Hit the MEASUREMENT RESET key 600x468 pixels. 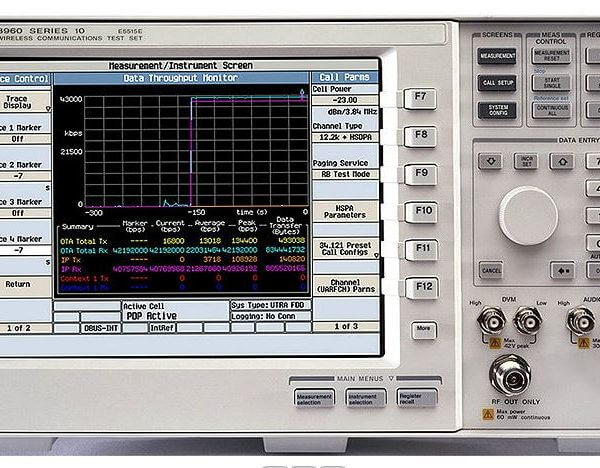click(x=551, y=56)
